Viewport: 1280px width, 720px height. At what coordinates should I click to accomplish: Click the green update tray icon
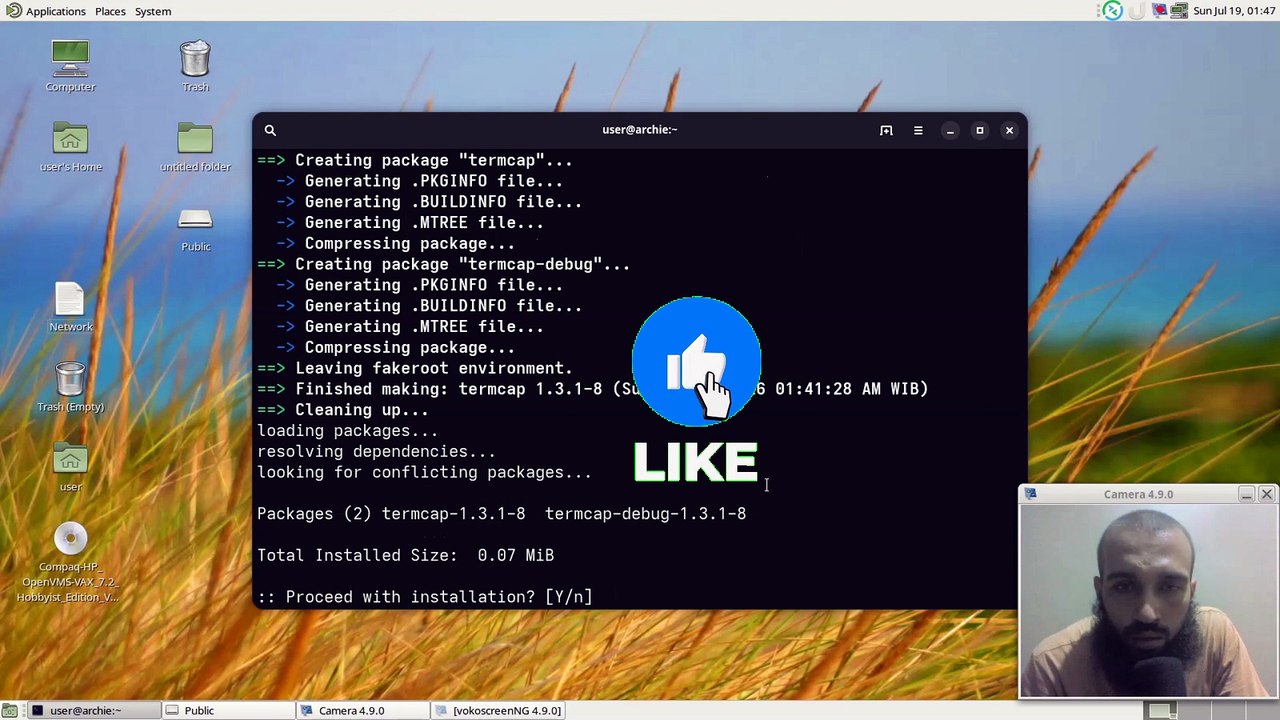tap(1113, 11)
